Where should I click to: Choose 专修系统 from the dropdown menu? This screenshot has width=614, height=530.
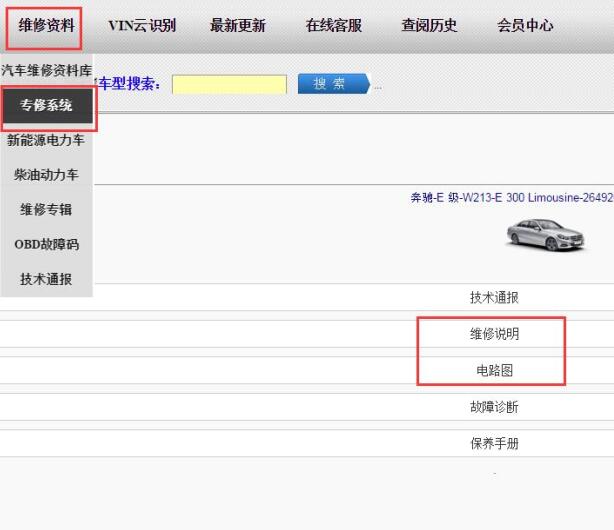pos(48,105)
